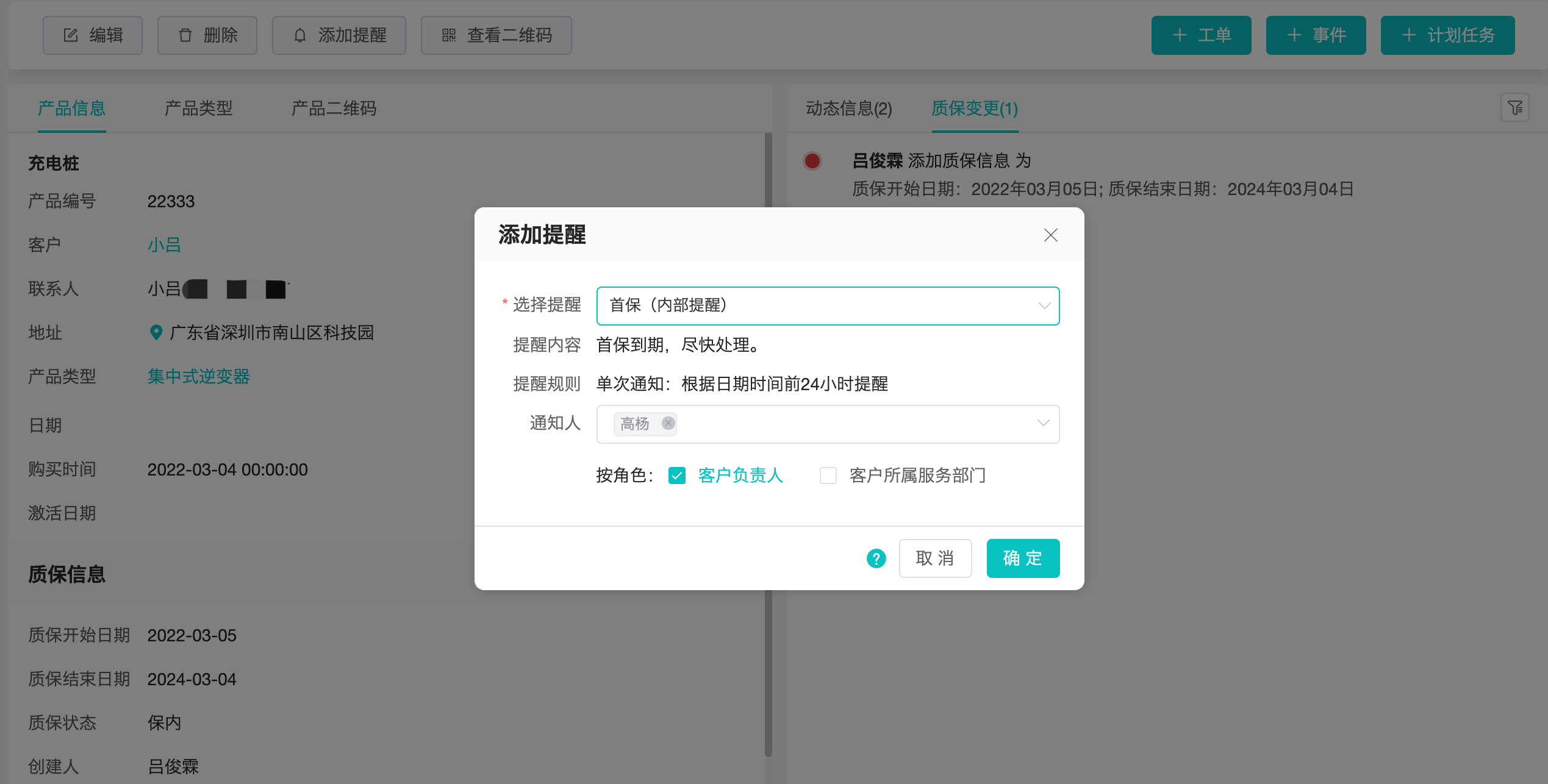Close the 添加提醒 dialog
The image size is (1548, 784).
(1050, 235)
